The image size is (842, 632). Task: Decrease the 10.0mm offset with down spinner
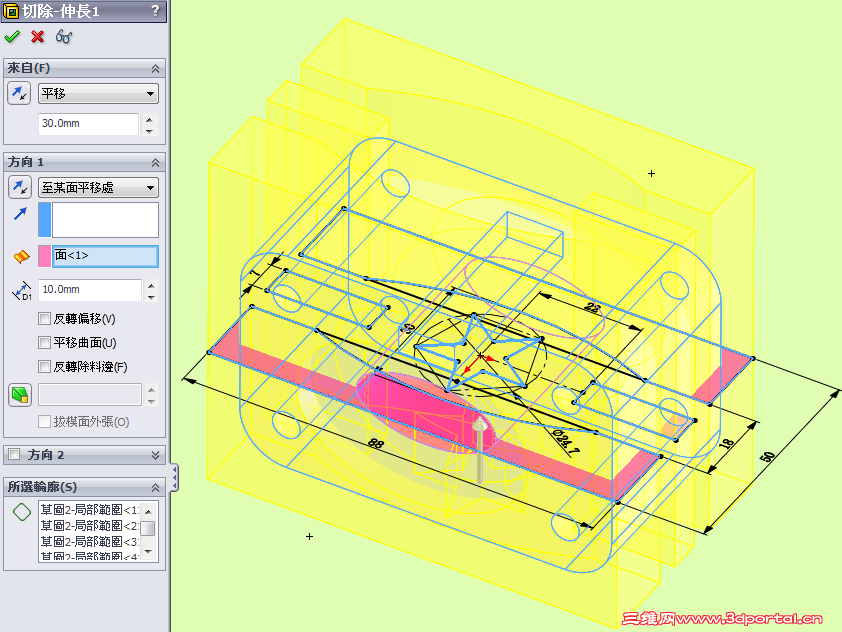[151, 297]
